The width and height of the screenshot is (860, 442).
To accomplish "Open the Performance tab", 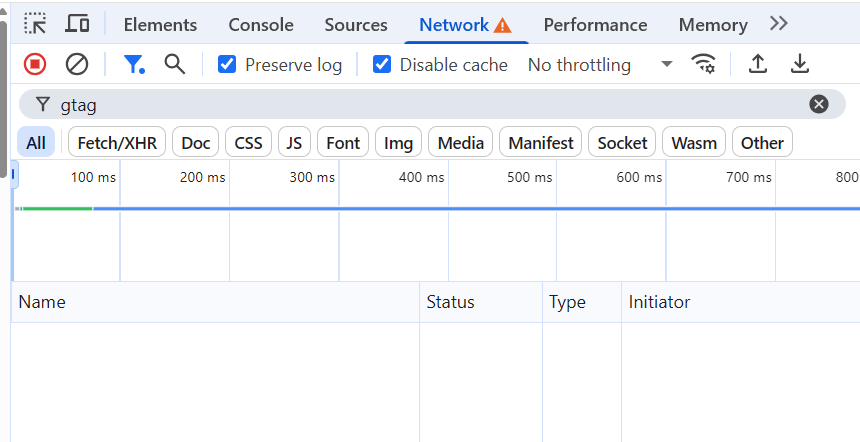I will (x=595, y=25).
